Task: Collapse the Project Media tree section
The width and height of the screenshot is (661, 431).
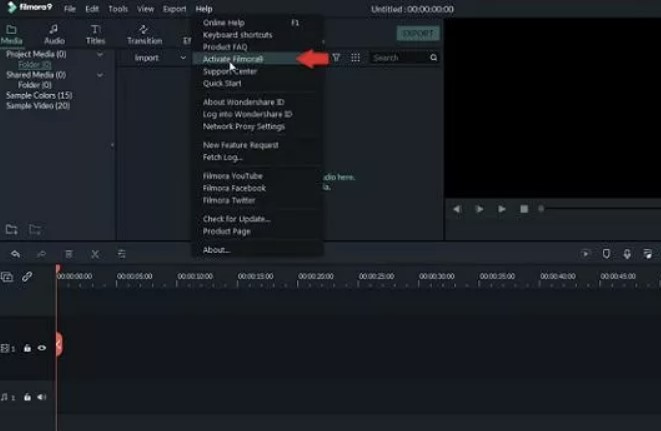Action: pyautogui.click(x=100, y=55)
